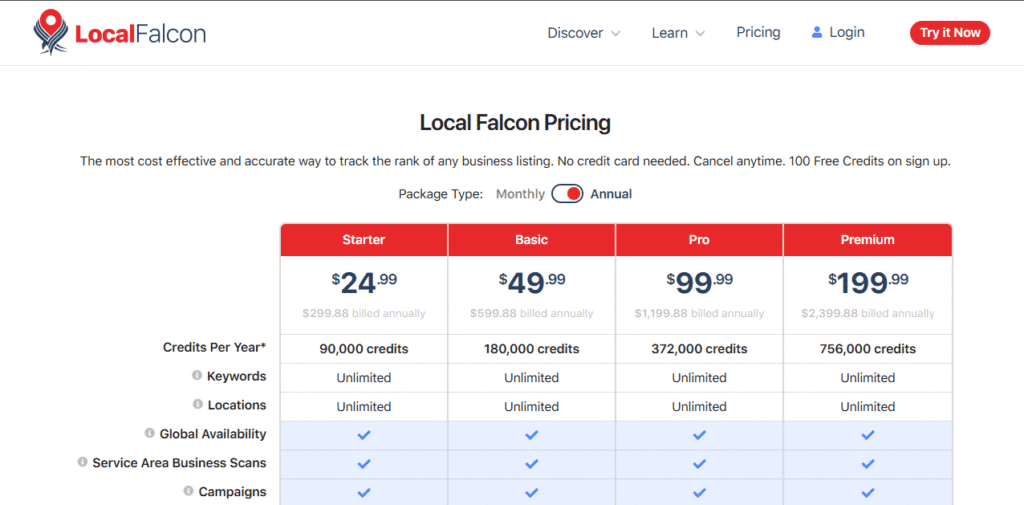
Task: Click the '90,000 credits' cell
Action: pos(364,349)
